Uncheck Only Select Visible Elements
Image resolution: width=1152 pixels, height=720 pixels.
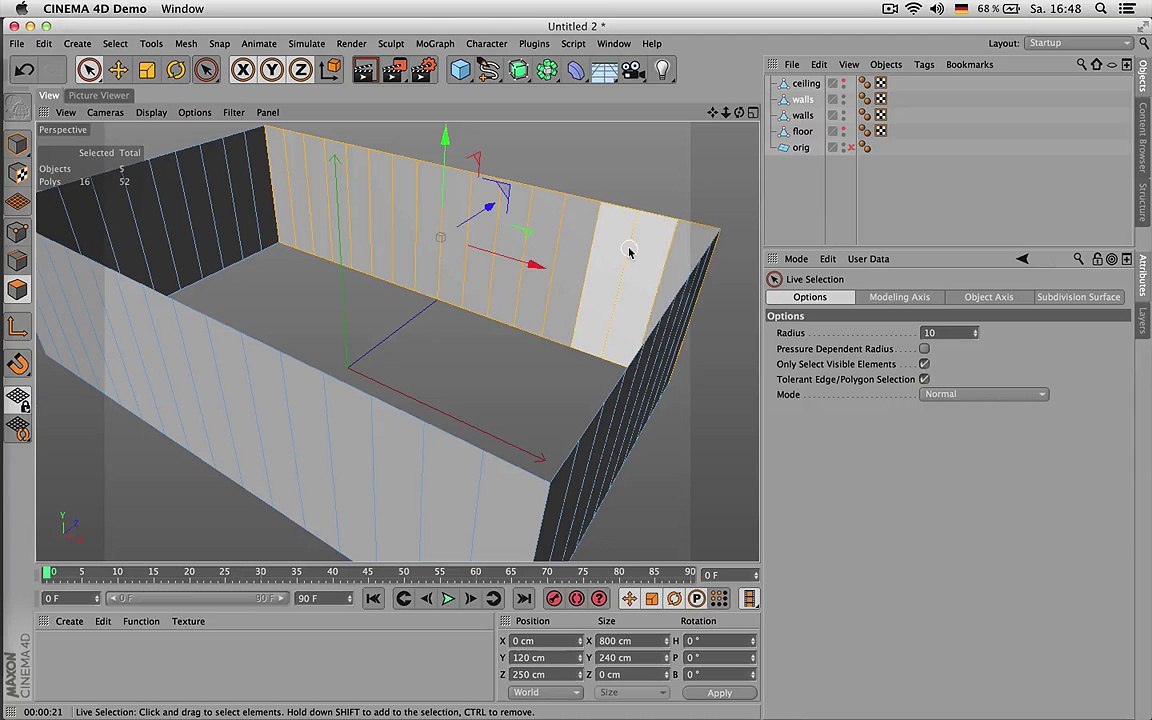coord(924,364)
